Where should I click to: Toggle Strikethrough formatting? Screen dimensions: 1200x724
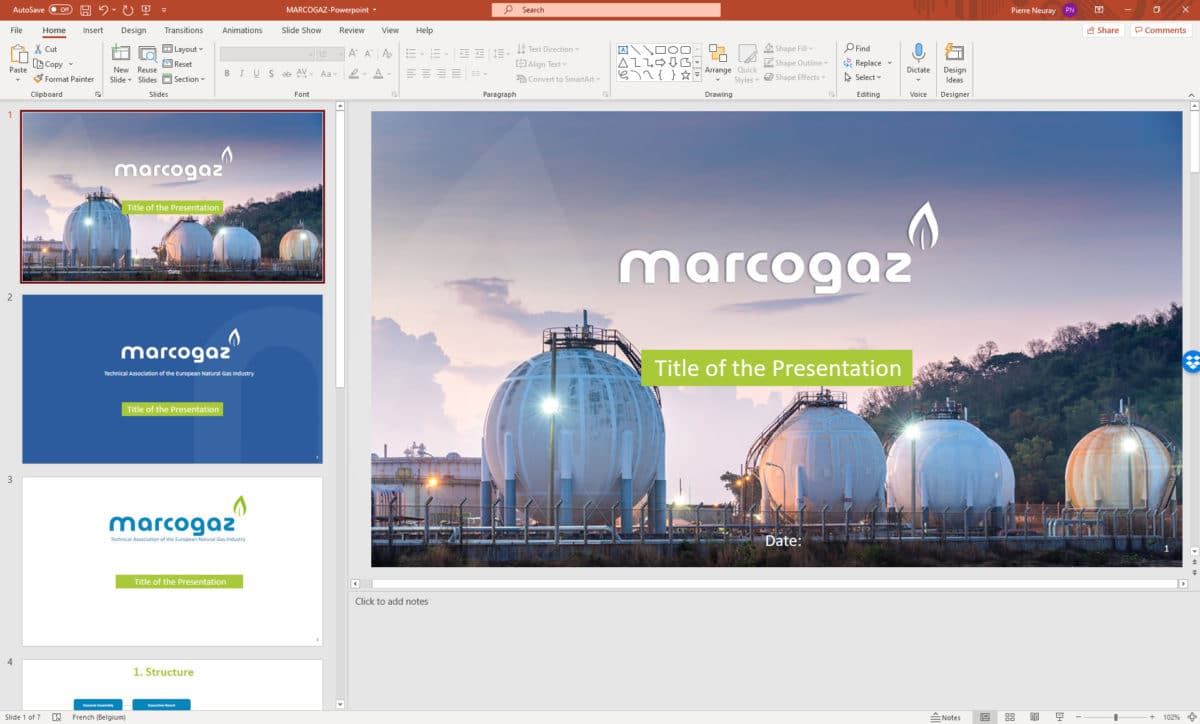(x=287, y=73)
